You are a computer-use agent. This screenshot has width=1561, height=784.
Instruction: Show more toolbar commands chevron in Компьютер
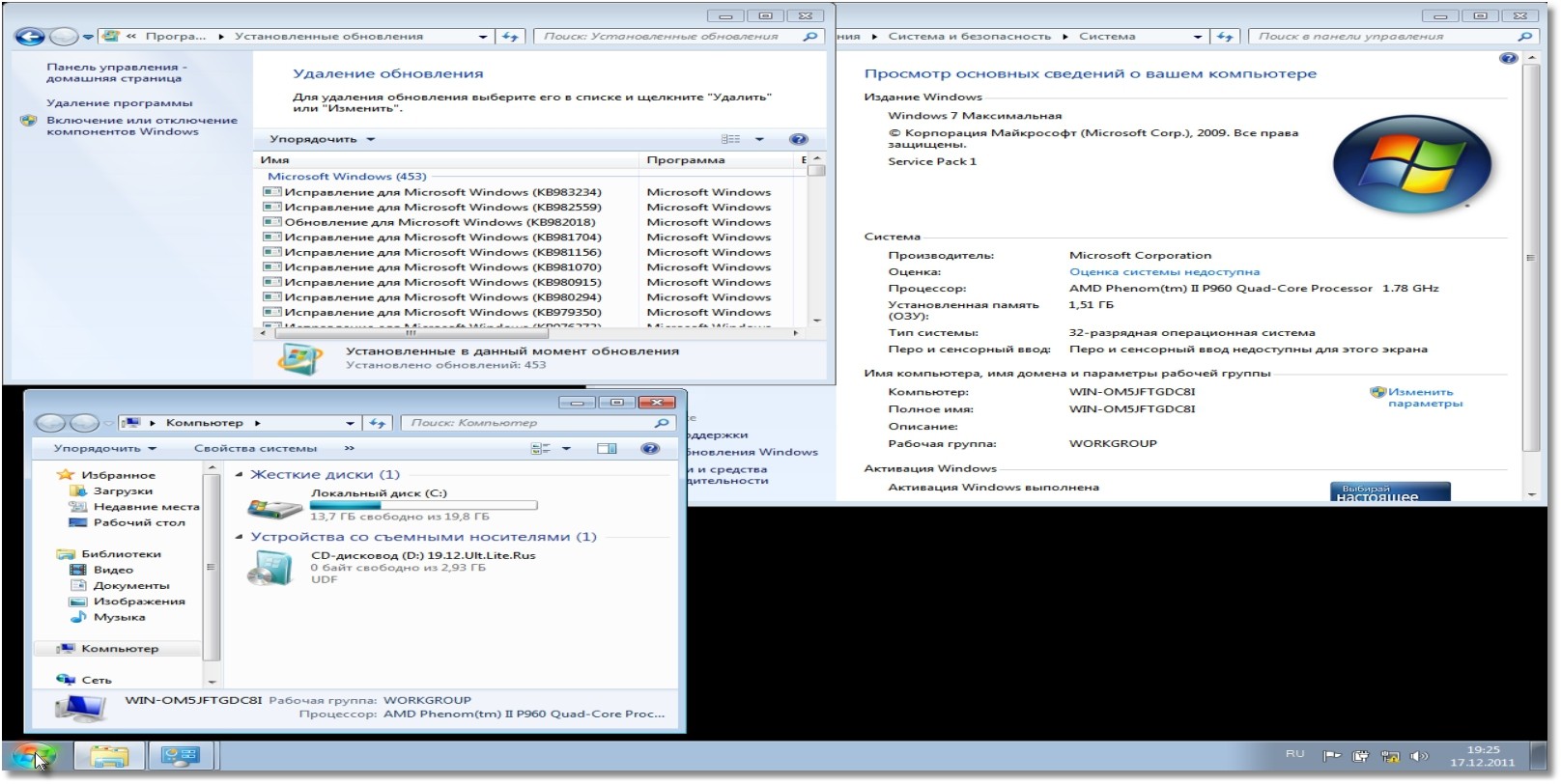coord(349,448)
